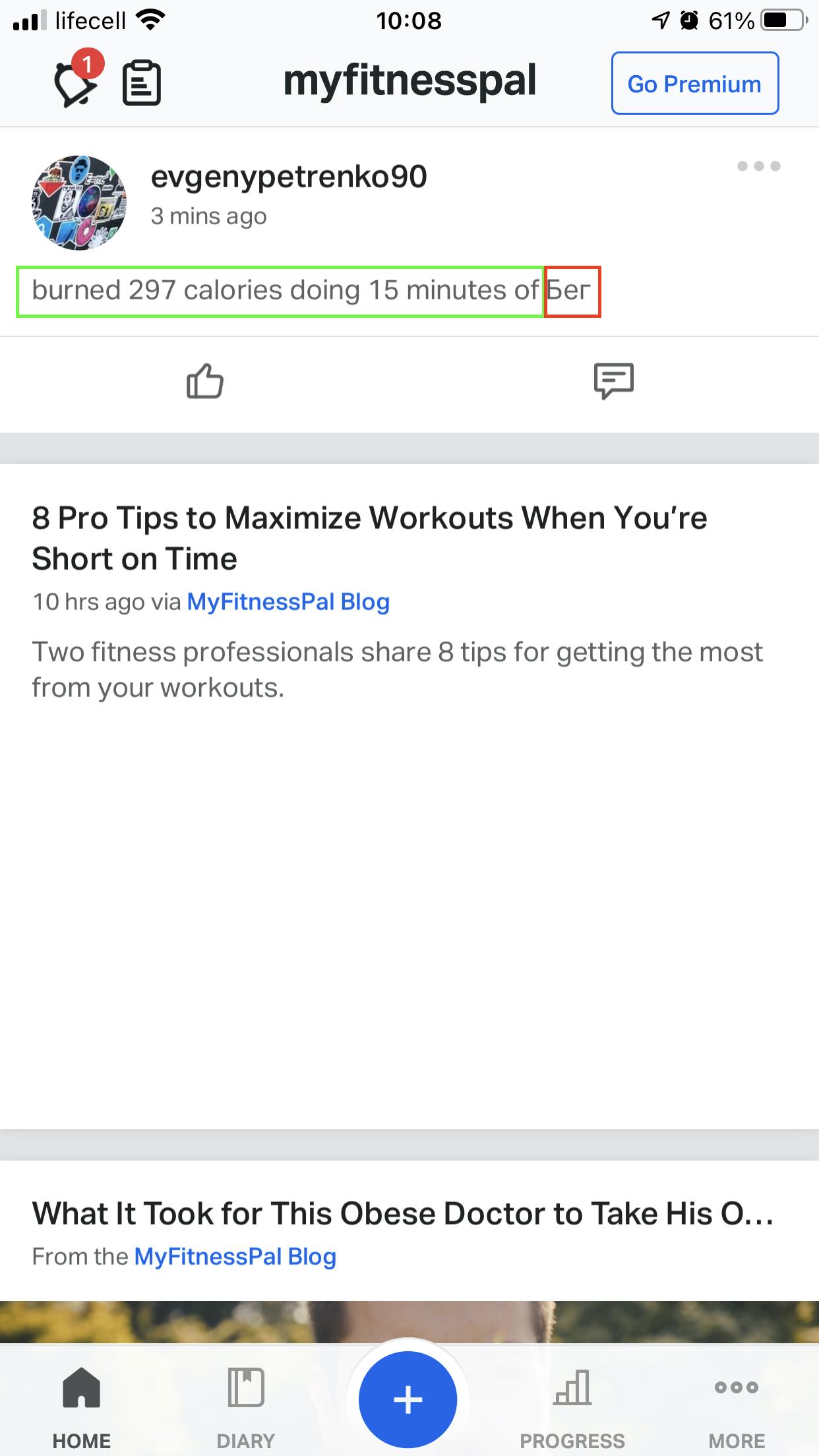Open the clipboard notes icon

[x=142, y=82]
